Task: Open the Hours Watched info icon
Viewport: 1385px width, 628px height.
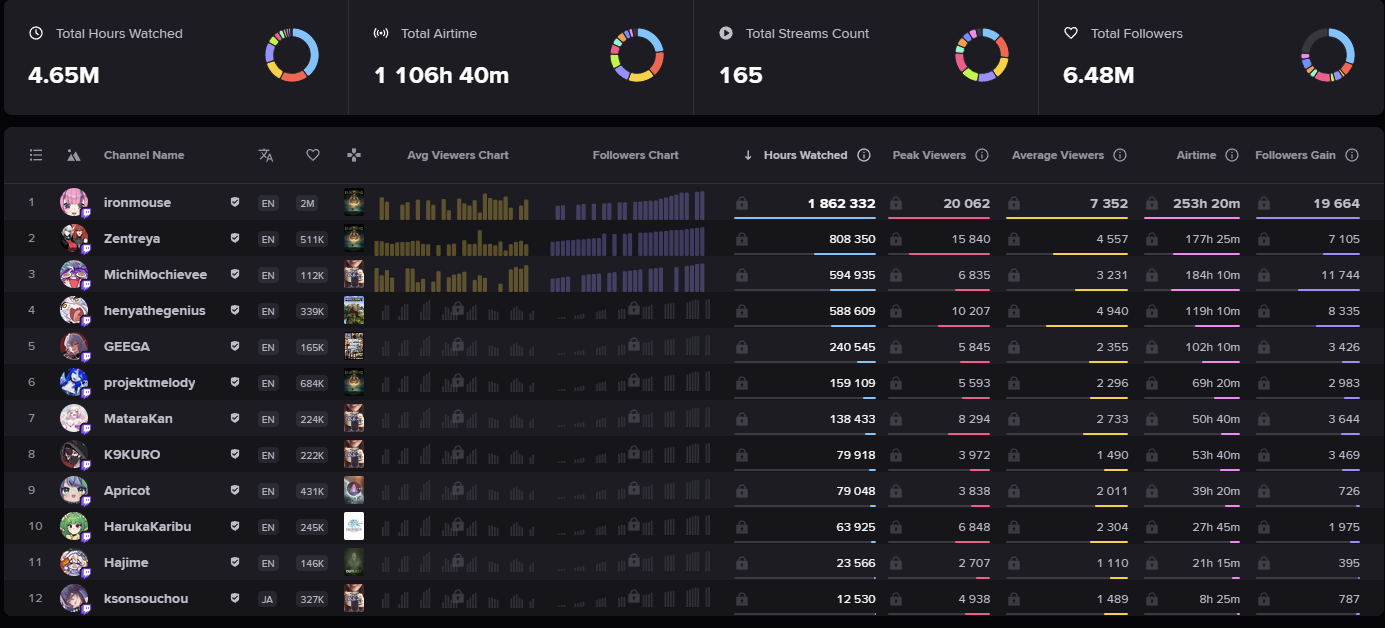Action: pyautogui.click(x=864, y=155)
